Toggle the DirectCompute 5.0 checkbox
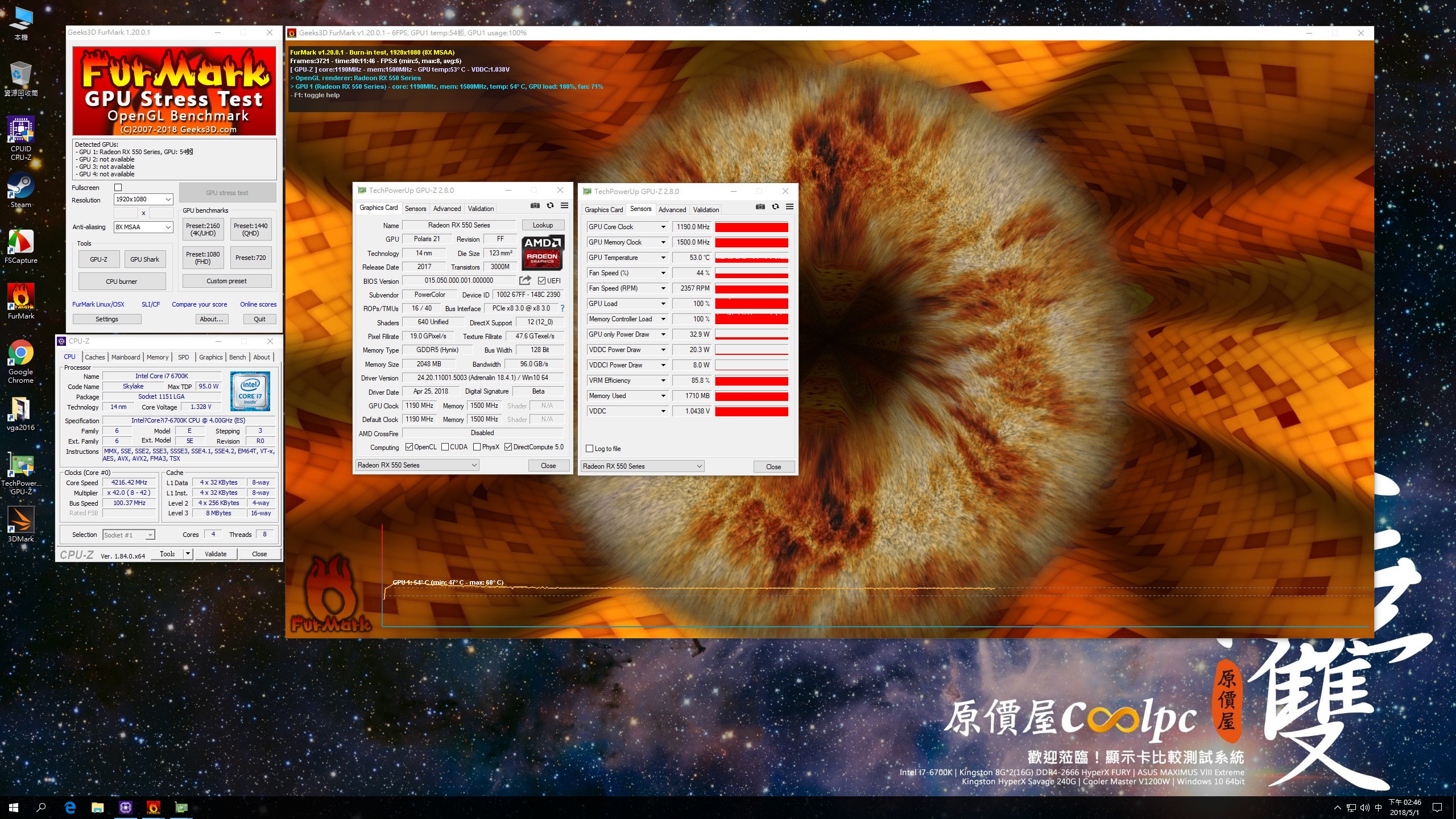1456x819 pixels. point(508,447)
